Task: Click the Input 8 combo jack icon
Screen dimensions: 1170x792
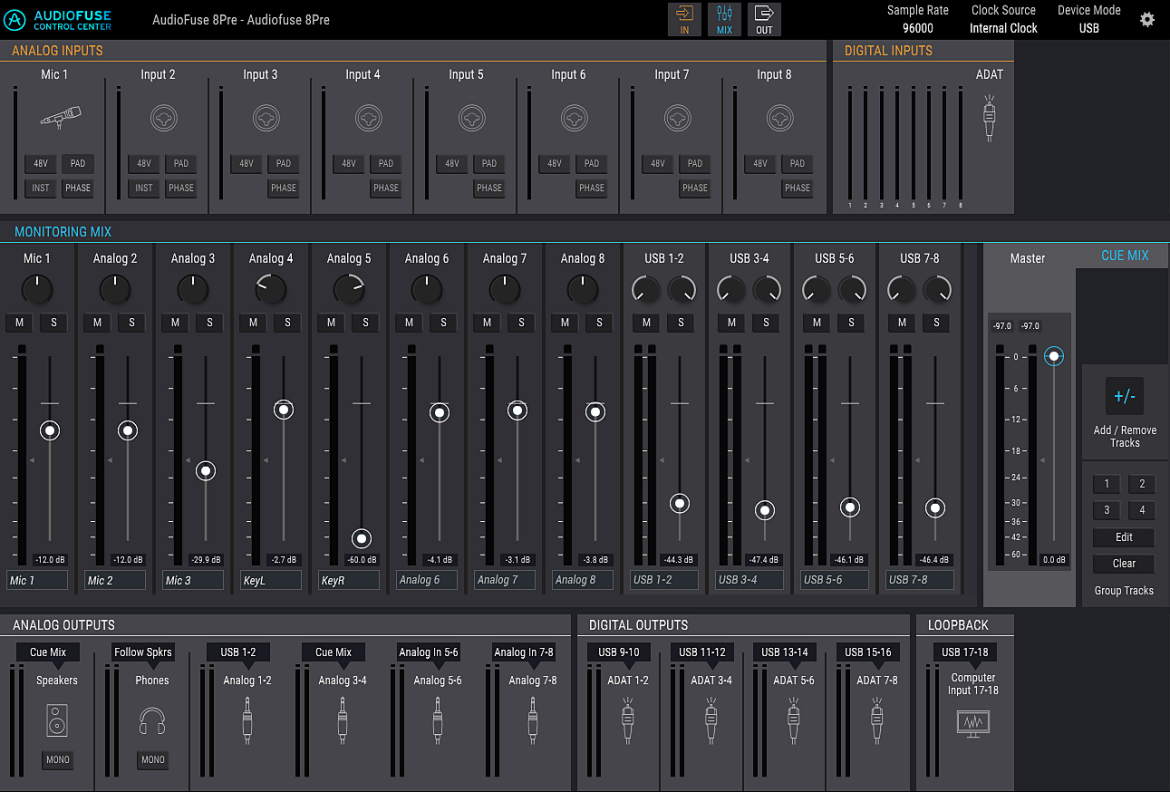Action: click(x=780, y=118)
